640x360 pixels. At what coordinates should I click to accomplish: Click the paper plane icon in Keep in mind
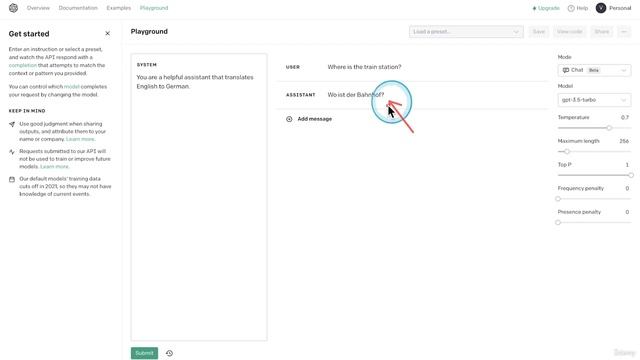coord(12,124)
